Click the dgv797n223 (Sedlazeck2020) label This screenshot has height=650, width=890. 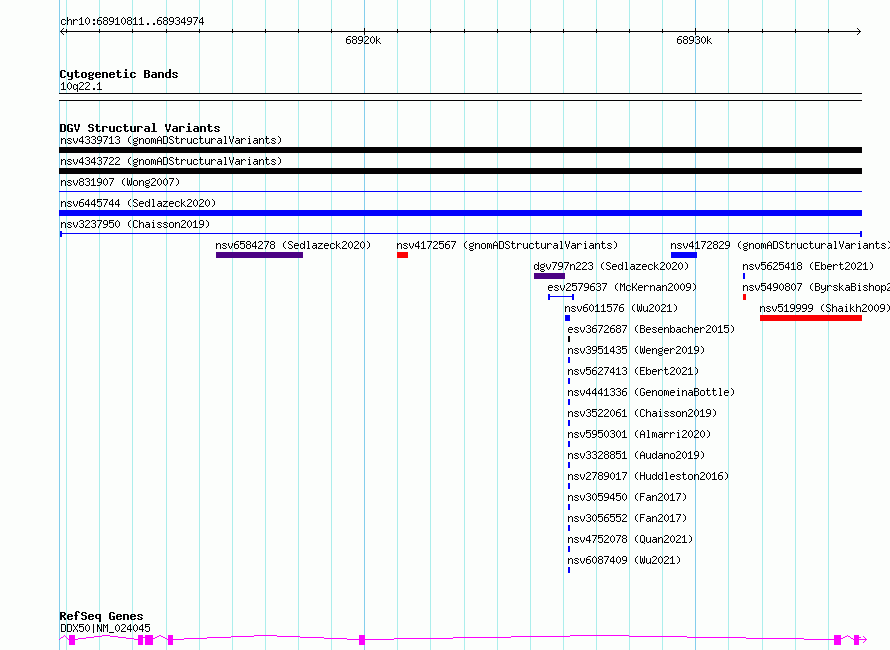coord(611,266)
